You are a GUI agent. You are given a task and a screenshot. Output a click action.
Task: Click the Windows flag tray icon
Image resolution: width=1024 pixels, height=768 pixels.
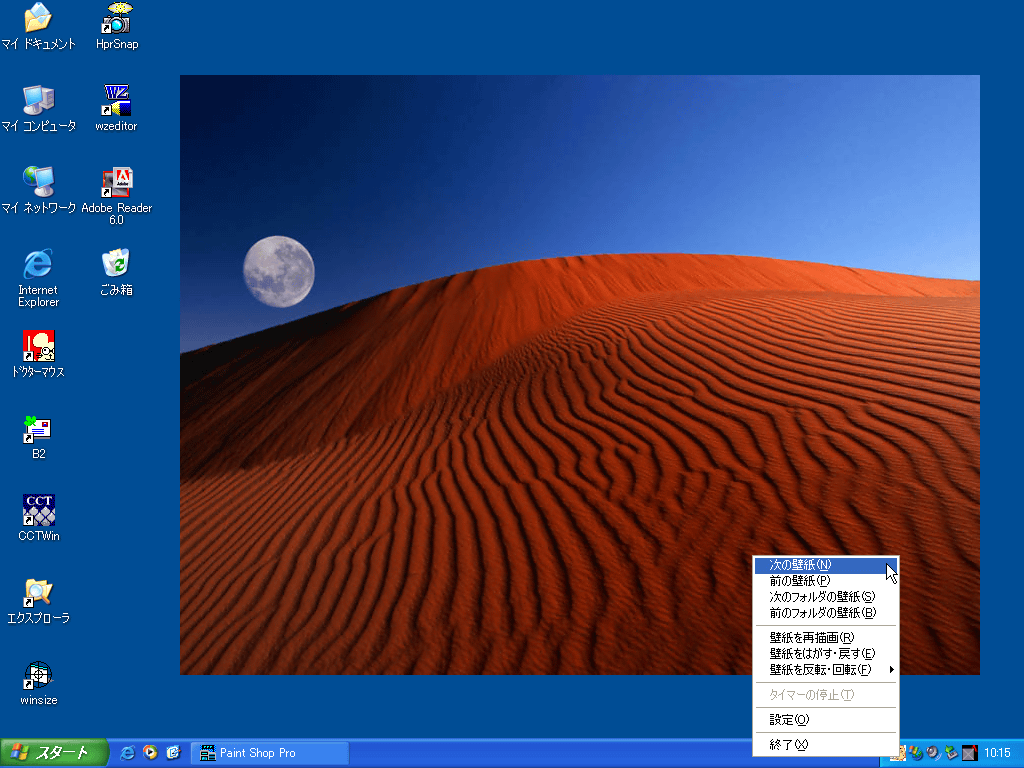tap(916, 753)
